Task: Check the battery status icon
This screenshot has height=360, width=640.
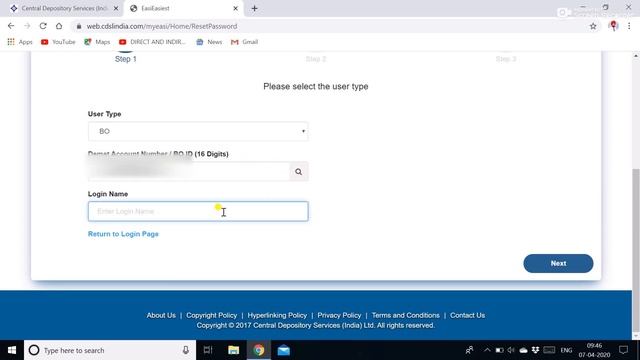Action: (x=499, y=350)
